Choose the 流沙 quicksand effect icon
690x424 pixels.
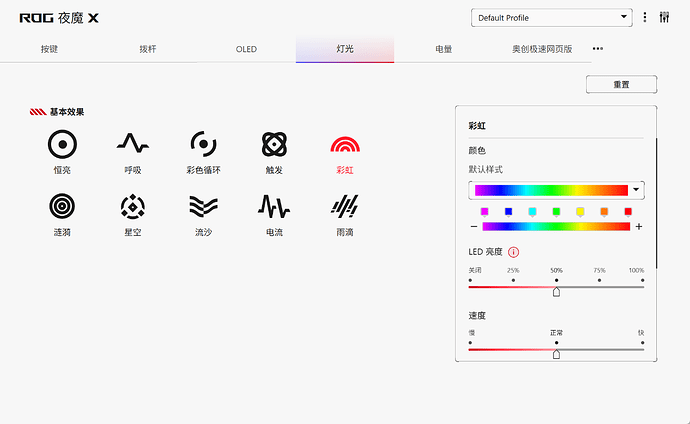click(203, 206)
